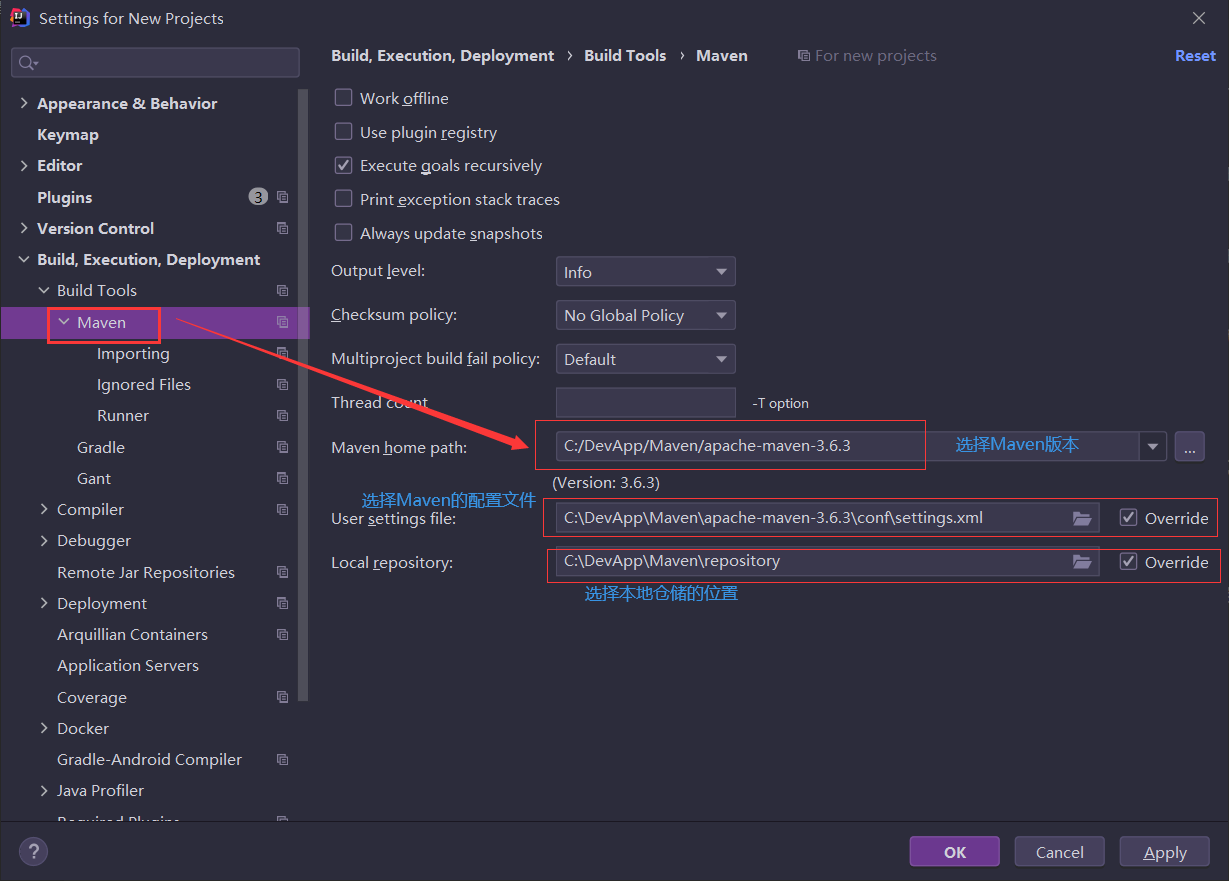1229x881 pixels.
Task: Click the Reset link
Action: point(1195,56)
